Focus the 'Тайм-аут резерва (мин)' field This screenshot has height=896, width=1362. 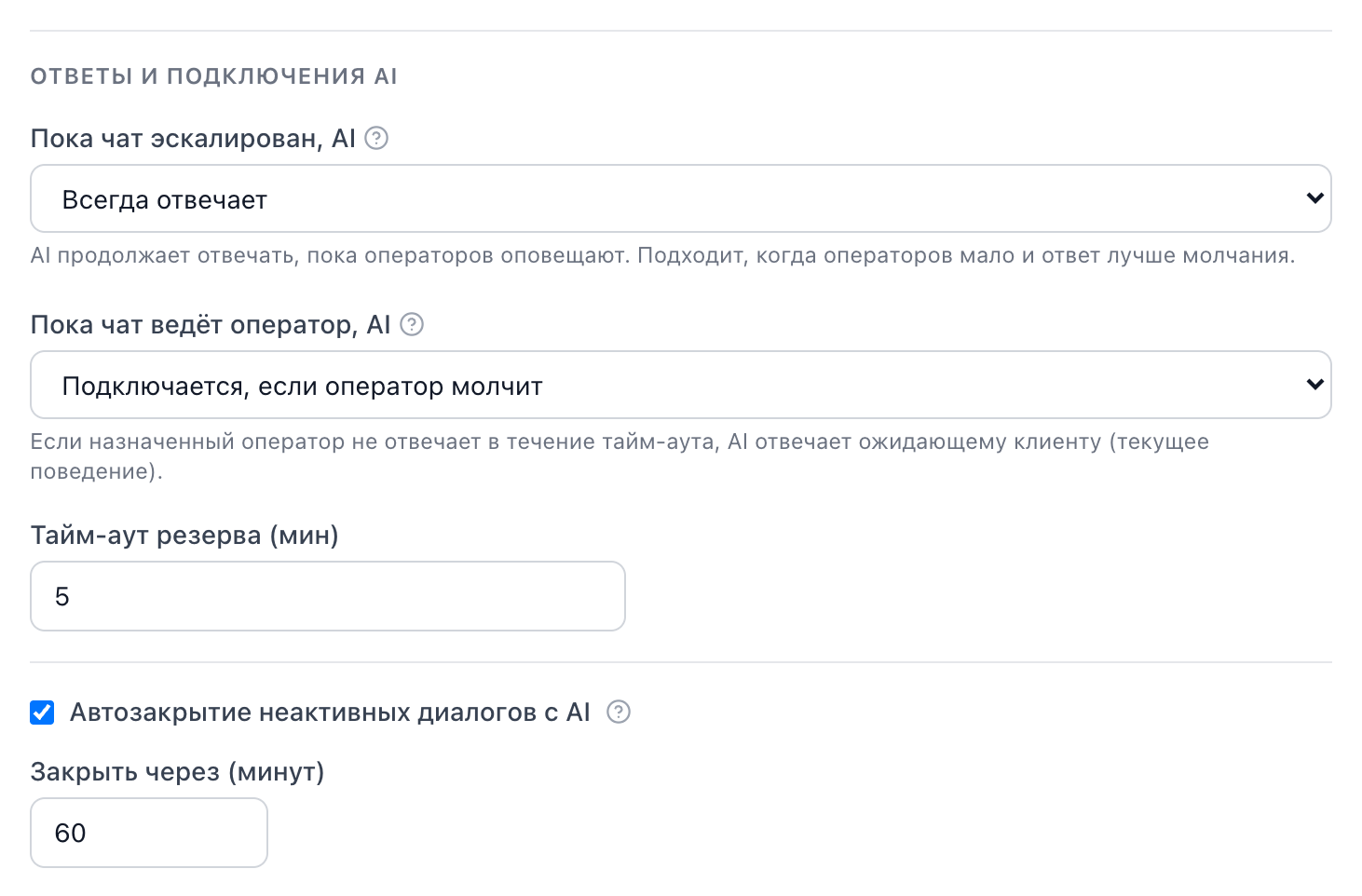tap(328, 596)
